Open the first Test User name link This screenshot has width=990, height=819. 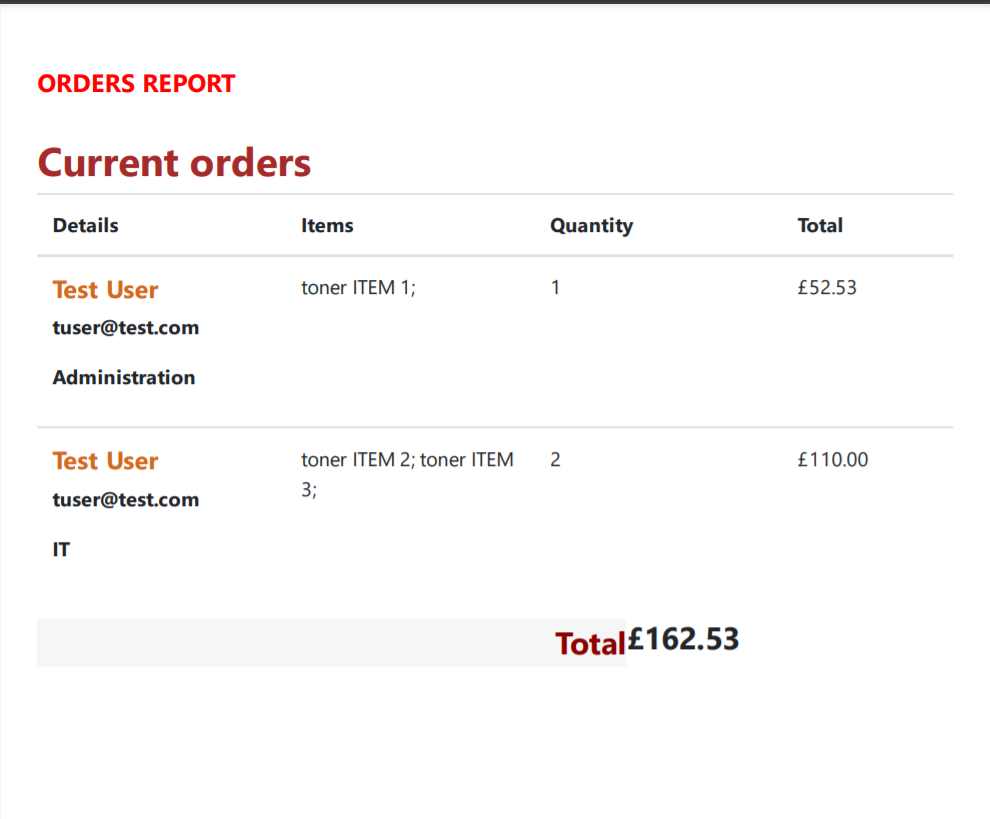coord(105,290)
